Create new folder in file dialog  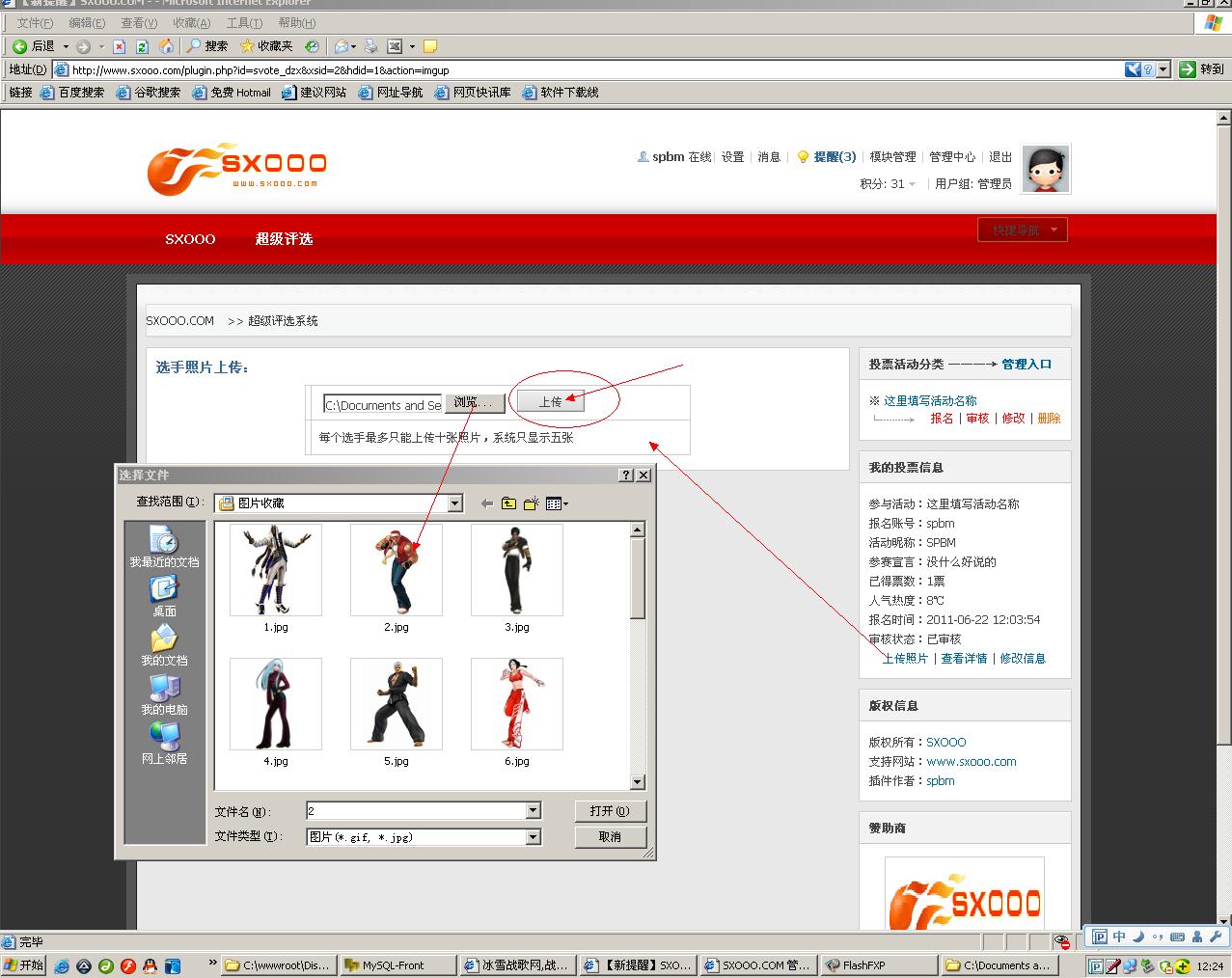click(x=531, y=503)
